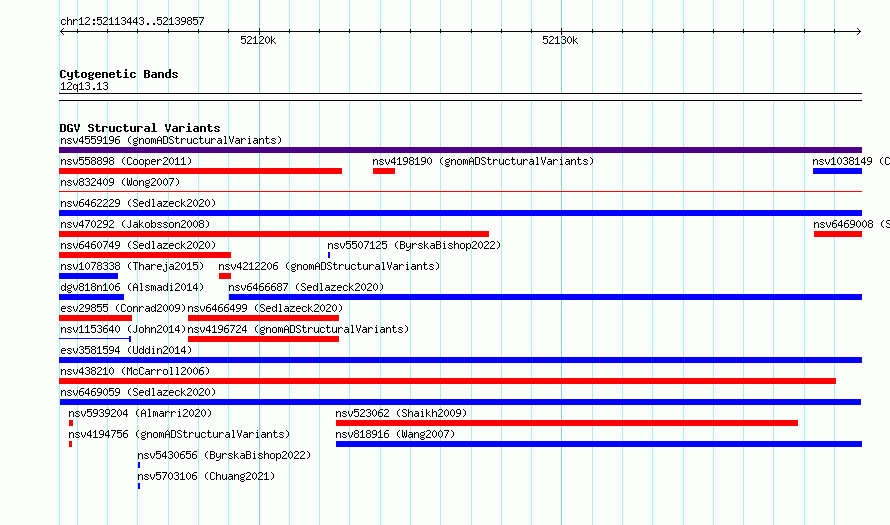Open nsv818916 (Wang2007) label
The image size is (890, 525).
point(395,434)
